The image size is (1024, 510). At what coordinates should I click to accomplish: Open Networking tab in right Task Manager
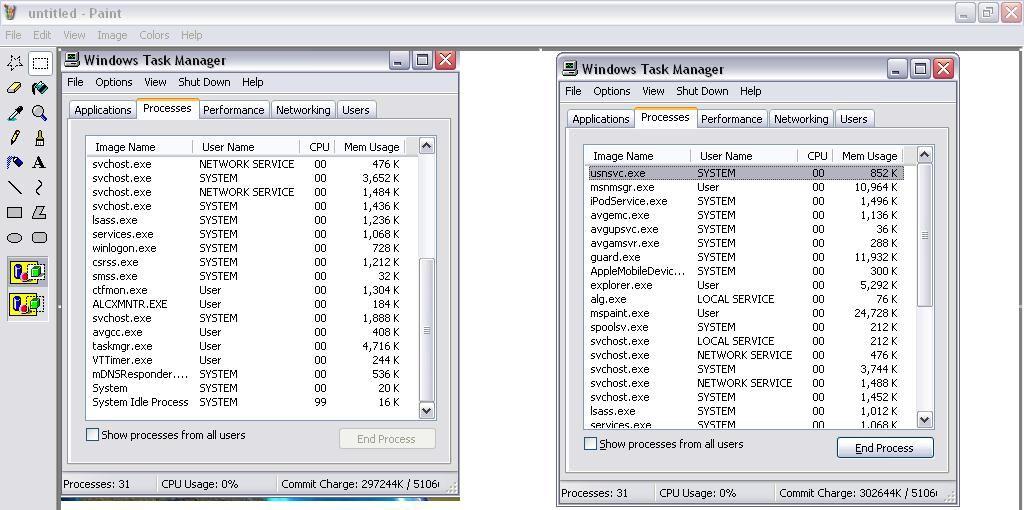(801, 120)
